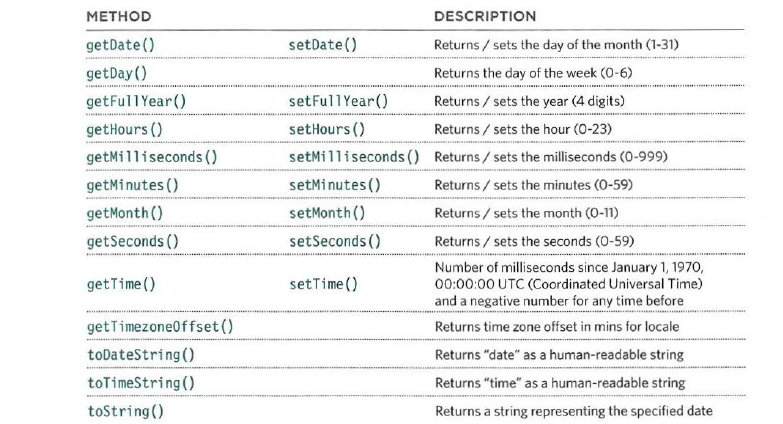Select the setDate() method text
The width and height of the screenshot is (783, 424).
click(x=323, y=45)
